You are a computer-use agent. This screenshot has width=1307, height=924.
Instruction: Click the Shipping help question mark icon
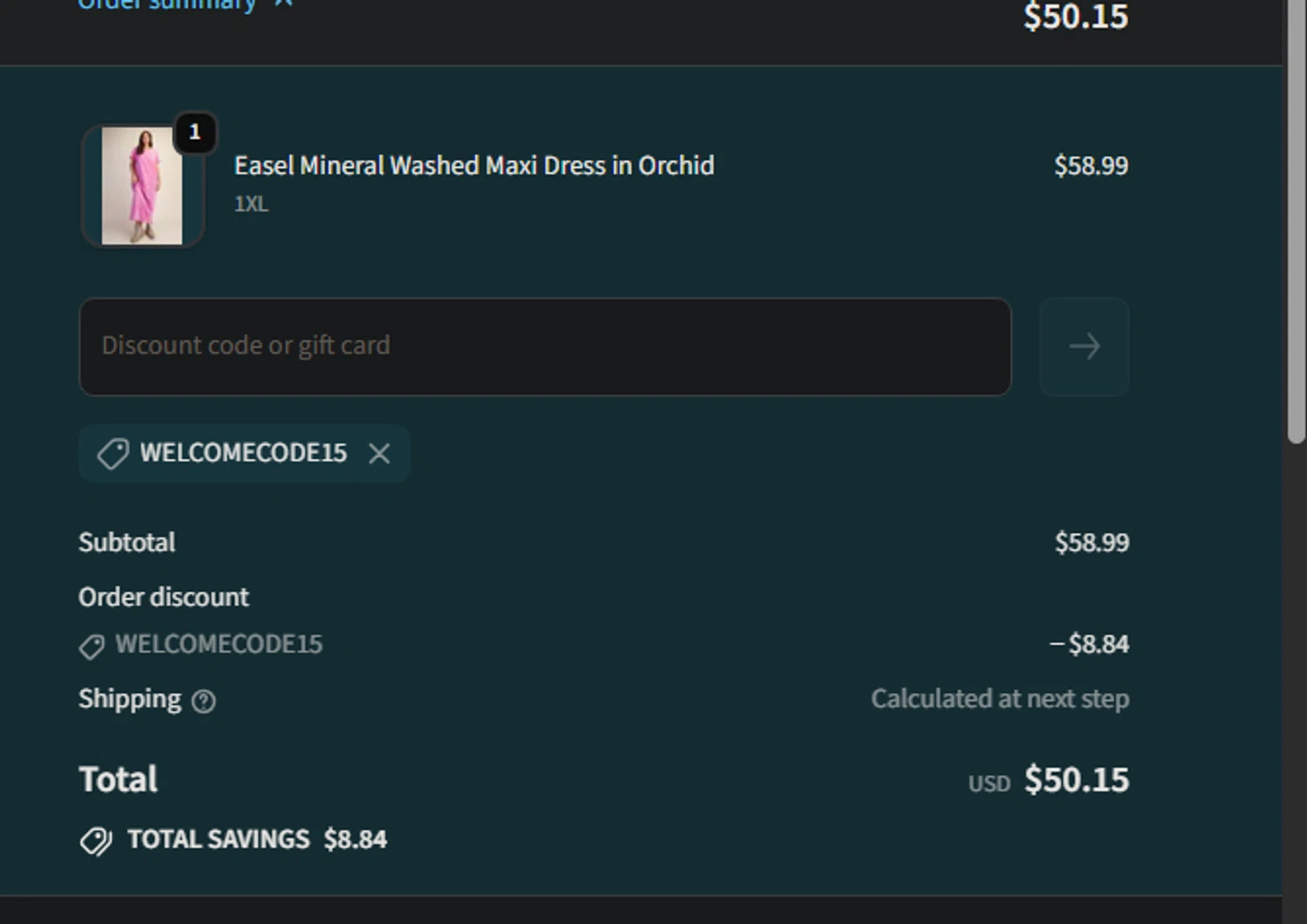(x=203, y=701)
